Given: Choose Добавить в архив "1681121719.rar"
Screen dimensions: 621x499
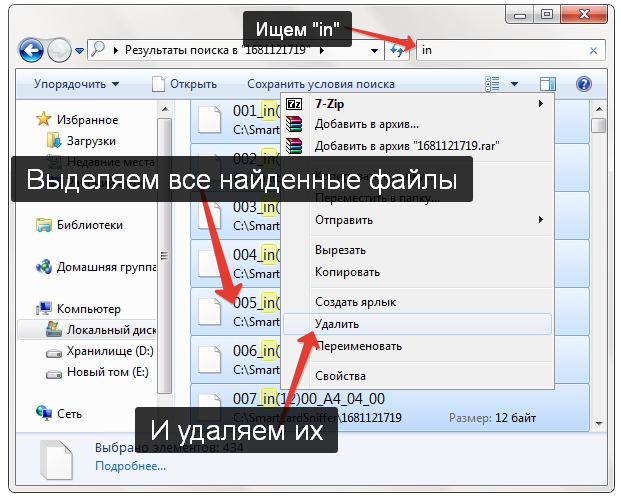Looking at the screenshot, I should point(417,146).
